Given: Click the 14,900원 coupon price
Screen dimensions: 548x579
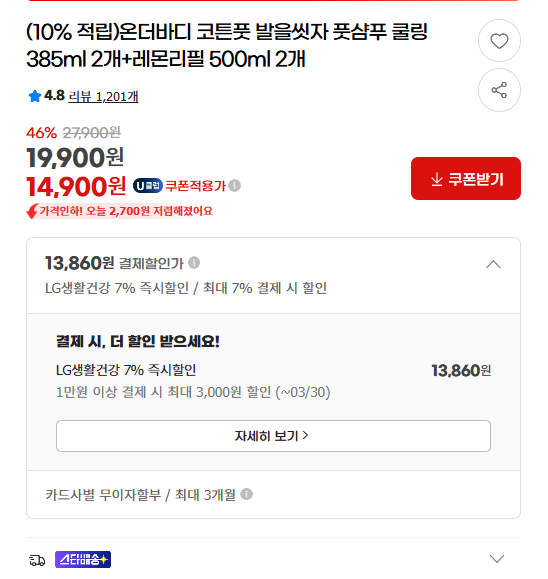Looking at the screenshot, I should (x=76, y=186).
